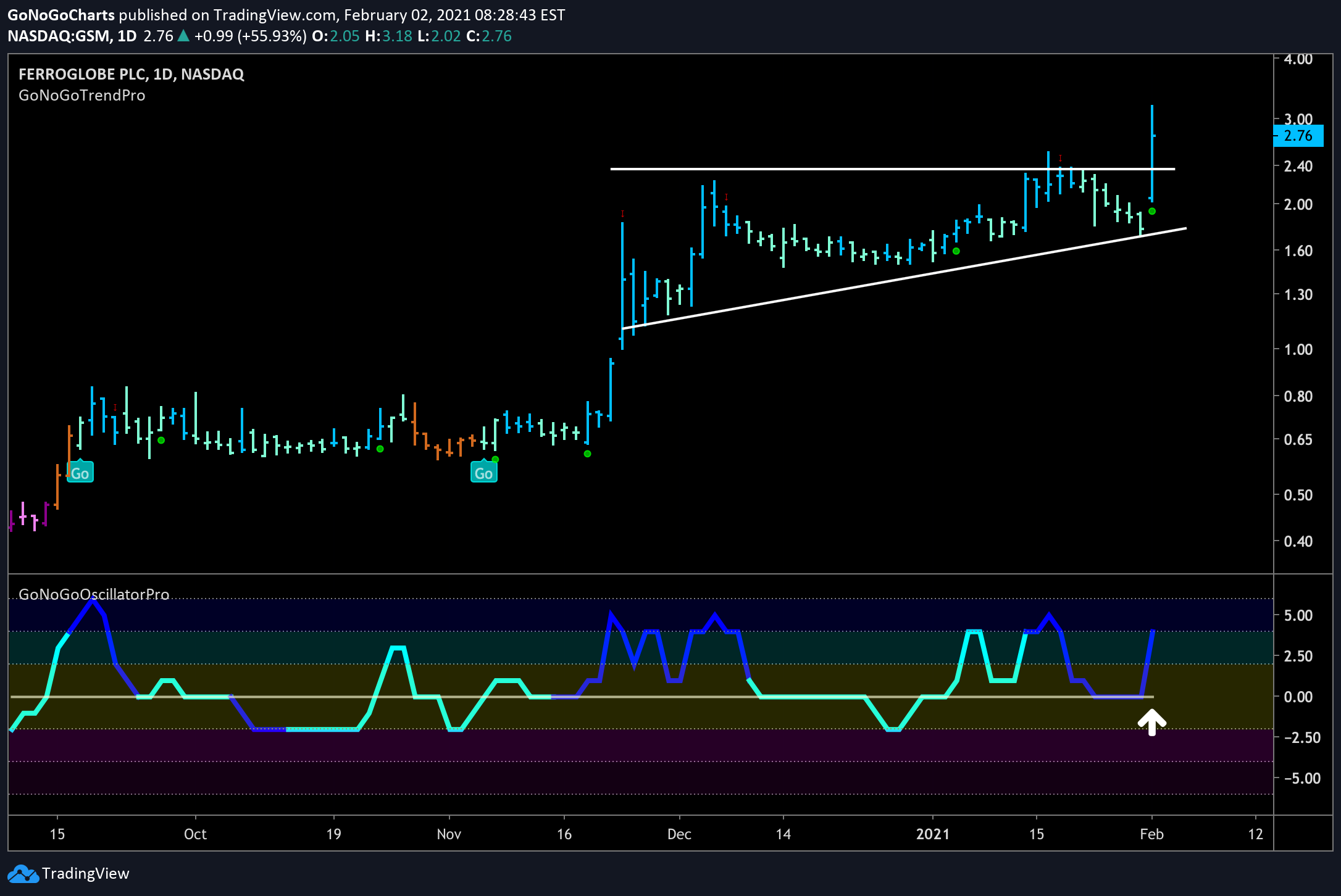This screenshot has width=1341, height=896.
Task: Click the TradingView cloud logo icon
Action: (x=22, y=874)
